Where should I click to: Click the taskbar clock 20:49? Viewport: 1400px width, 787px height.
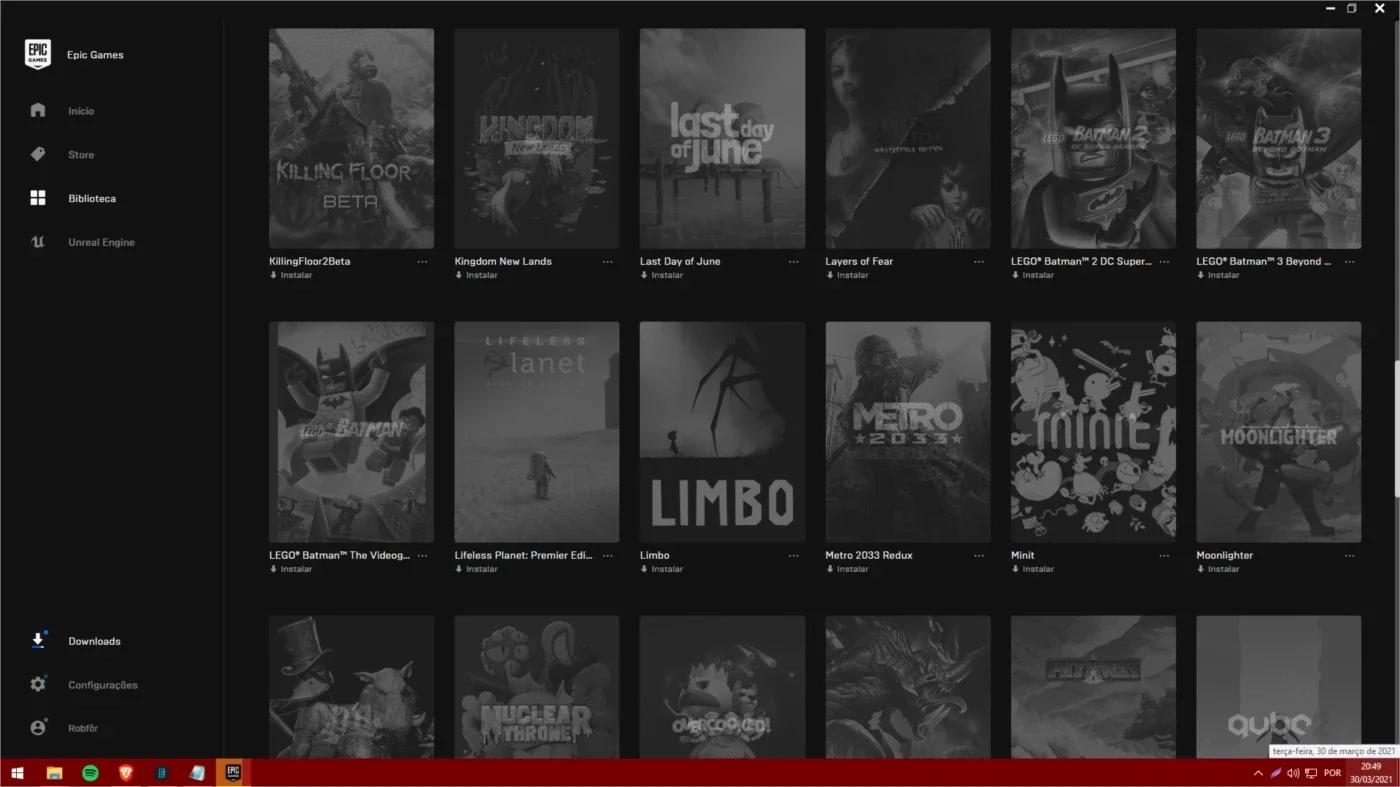pos(1371,766)
